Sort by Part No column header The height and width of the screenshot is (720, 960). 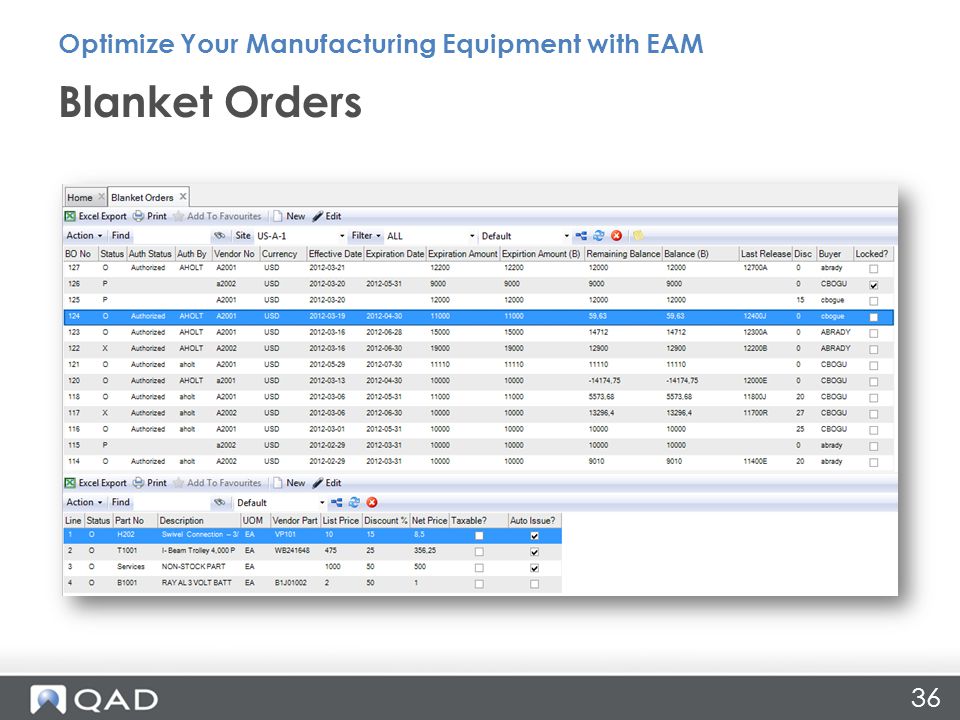click(x=135, y=520)
